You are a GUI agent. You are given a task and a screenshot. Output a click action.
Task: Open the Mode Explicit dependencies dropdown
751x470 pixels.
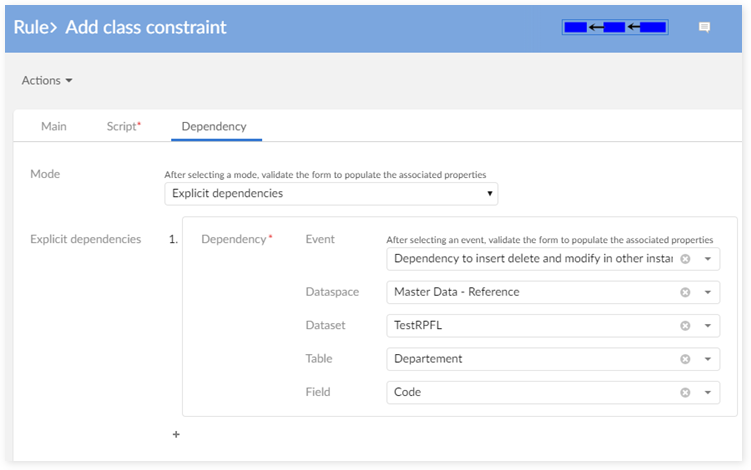[x=331, y=193]
